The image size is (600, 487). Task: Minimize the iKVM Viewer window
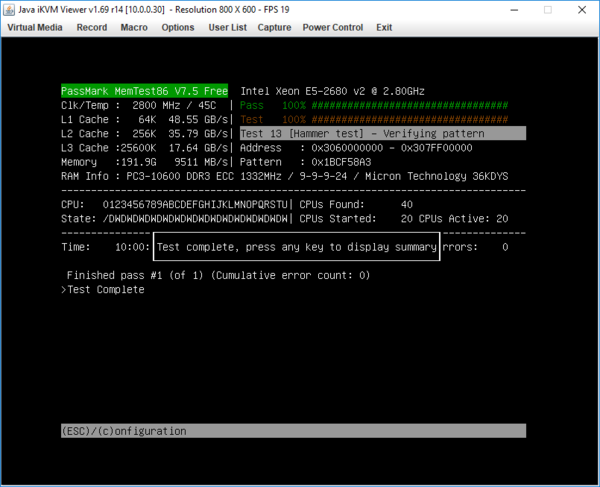pyautogui.click(x=514, y=10)
